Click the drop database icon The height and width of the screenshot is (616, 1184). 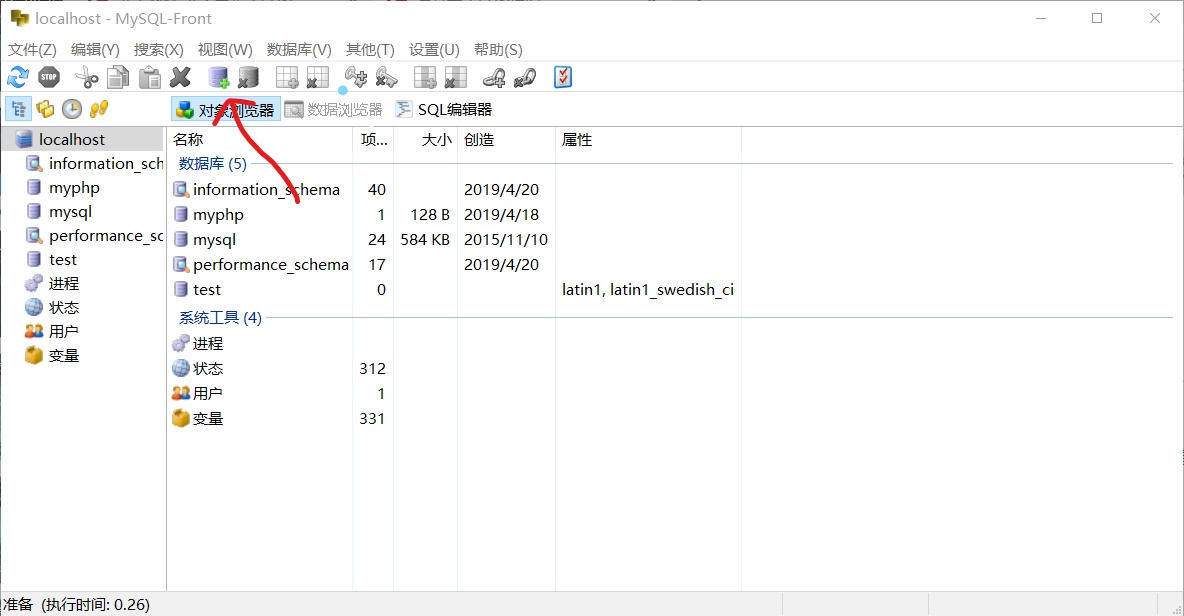[x=248, y=77]
